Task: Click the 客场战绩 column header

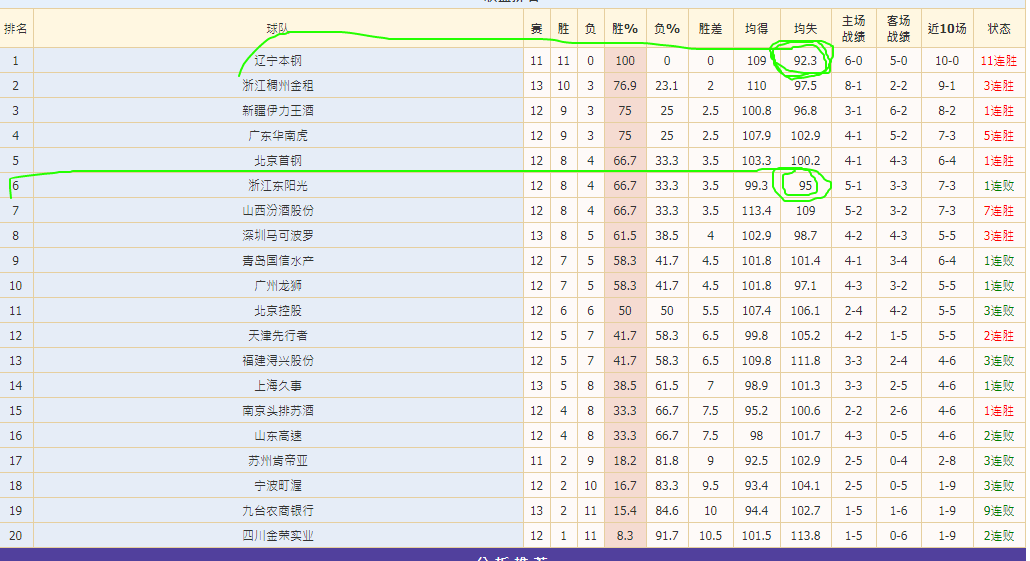Action: coord(898,28)
